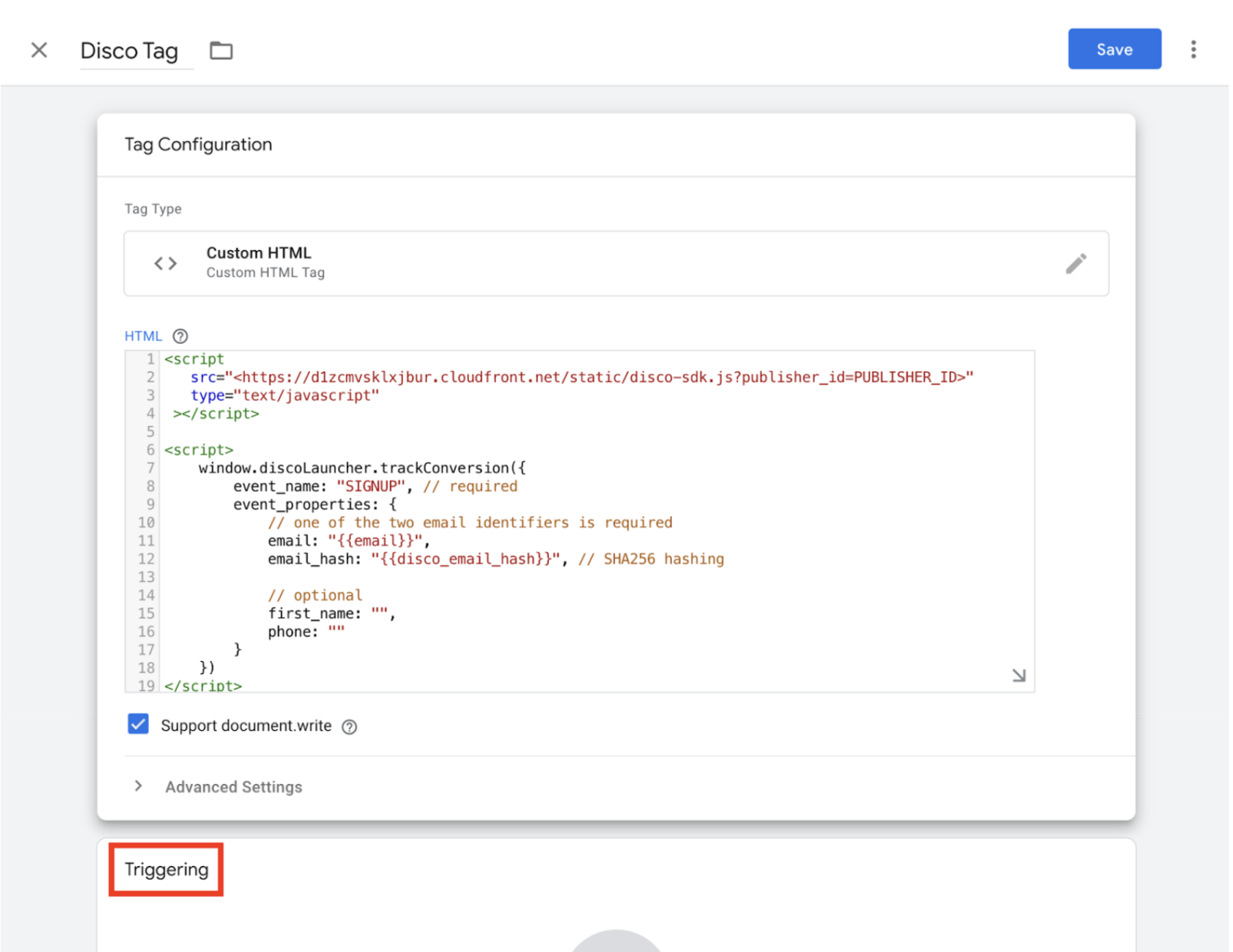The image size is (1233, 952).
Task: Click the first_name code line
Action: coord(331,613)
